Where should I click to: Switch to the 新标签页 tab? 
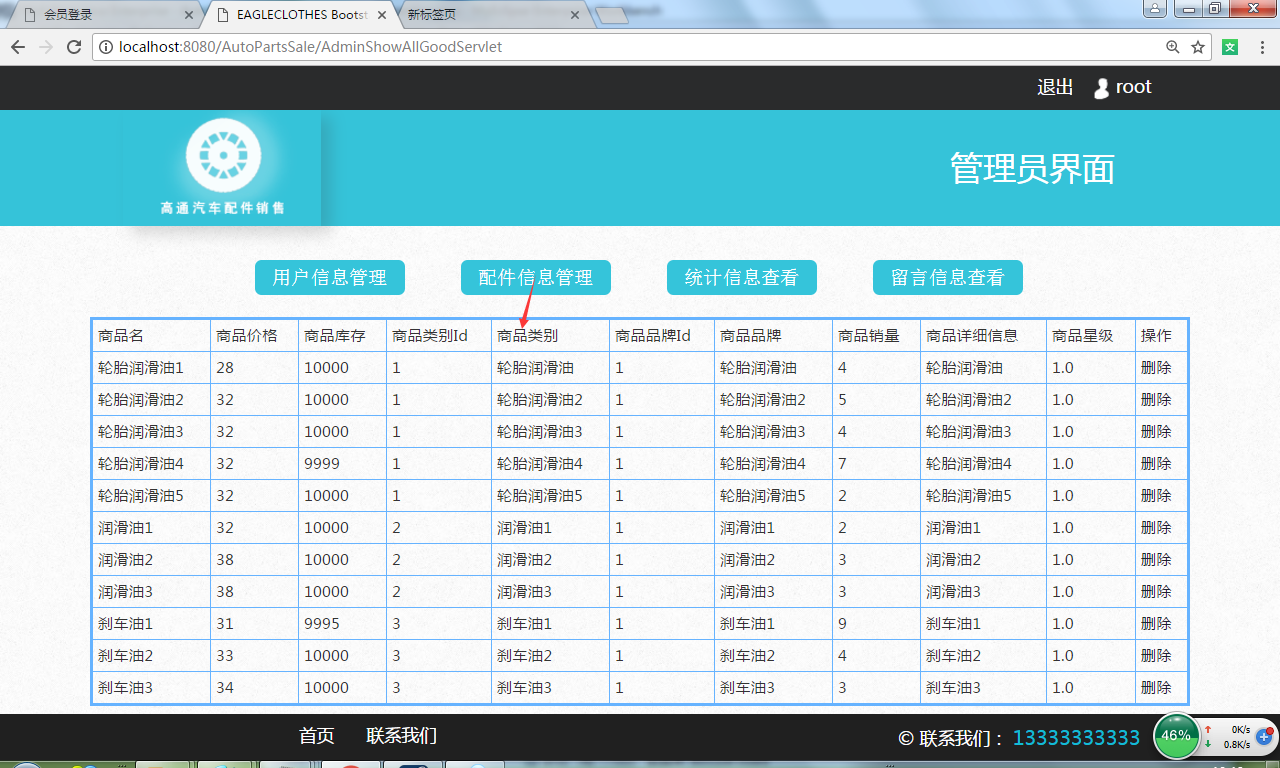coord(492,15)
